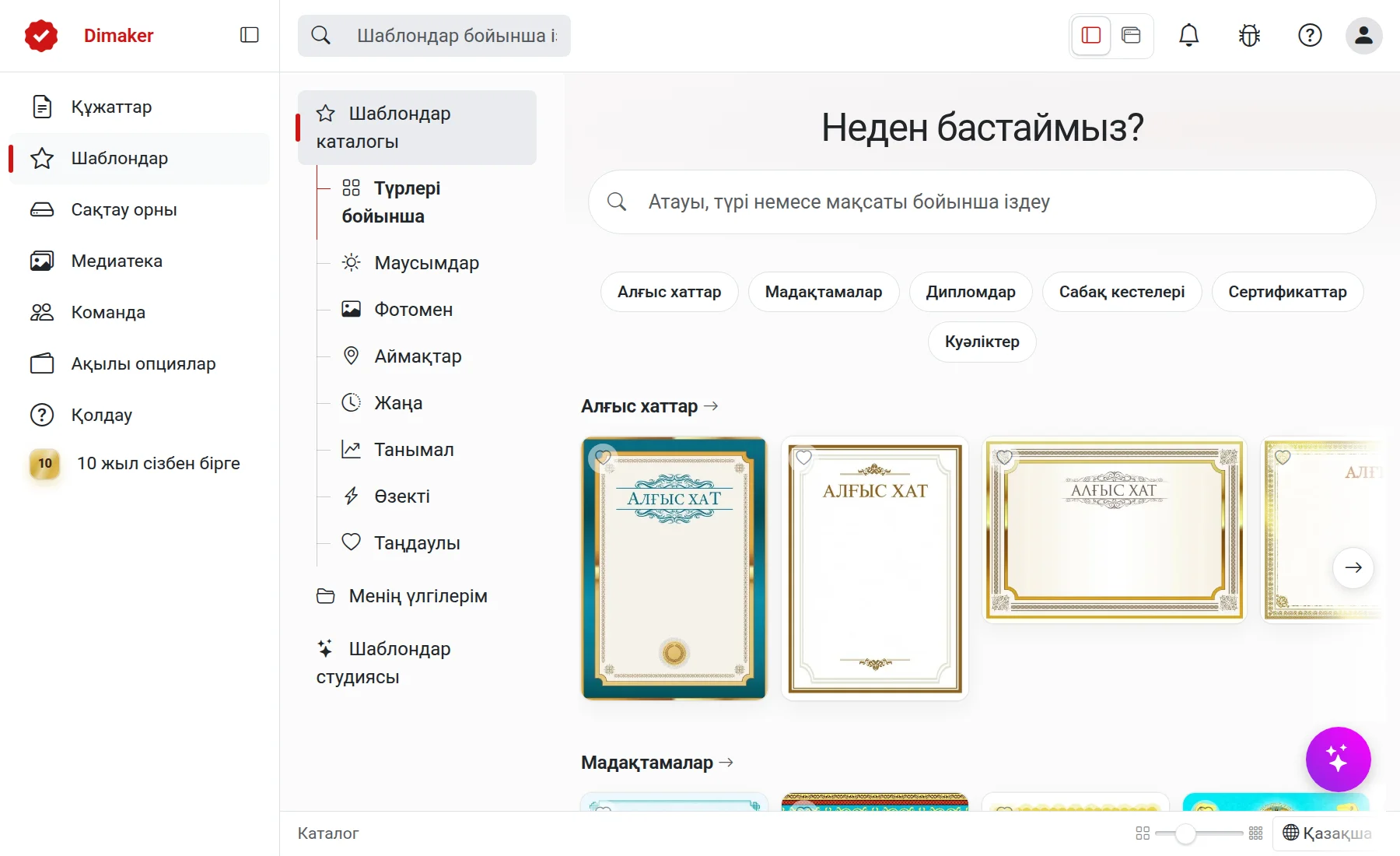The image size is (1400, 856).
Task: Open gold landscape Алғыс хат thumbnail
Action: tap(1115, 529)
